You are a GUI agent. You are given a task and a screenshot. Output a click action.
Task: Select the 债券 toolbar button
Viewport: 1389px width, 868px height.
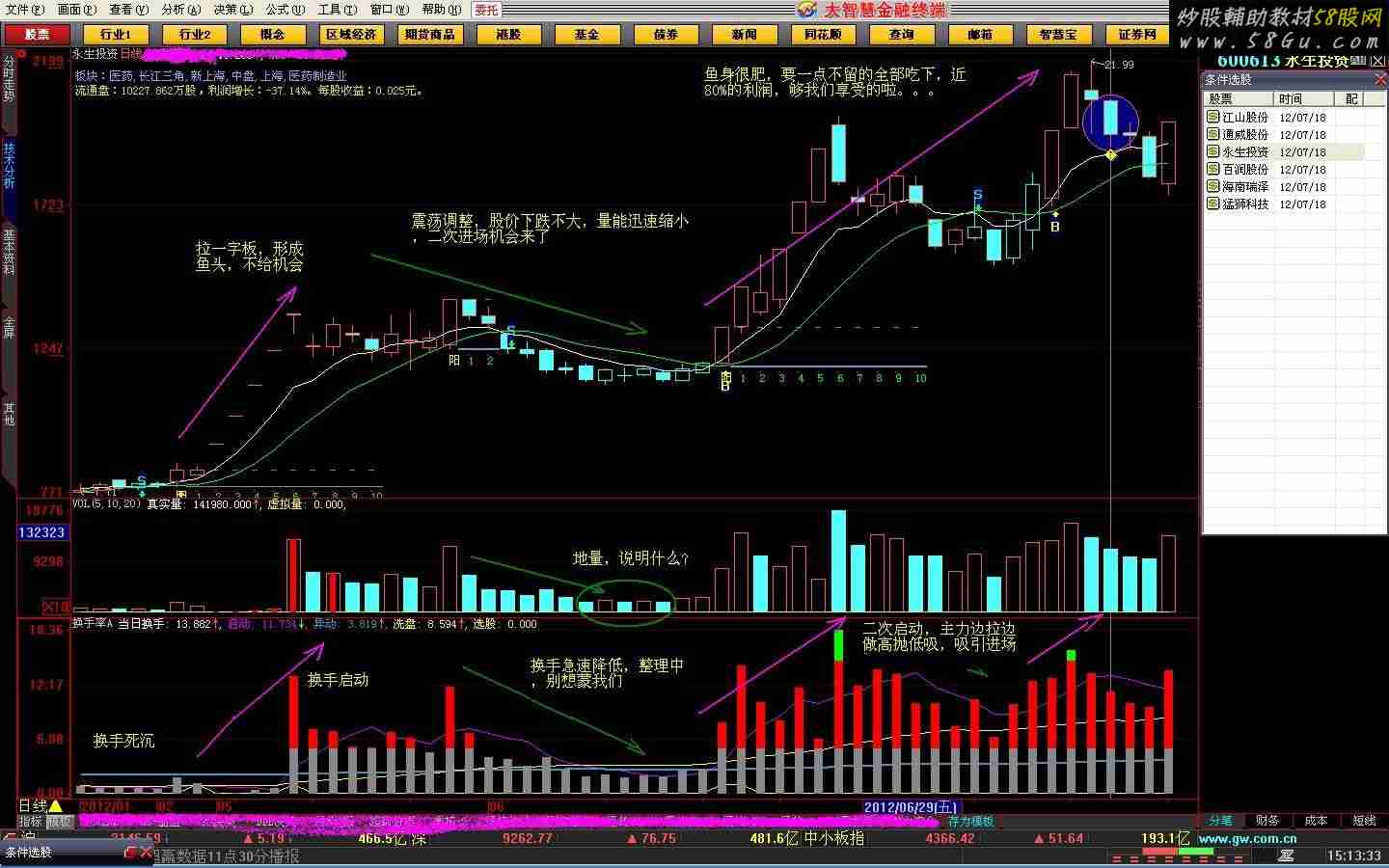666,35
